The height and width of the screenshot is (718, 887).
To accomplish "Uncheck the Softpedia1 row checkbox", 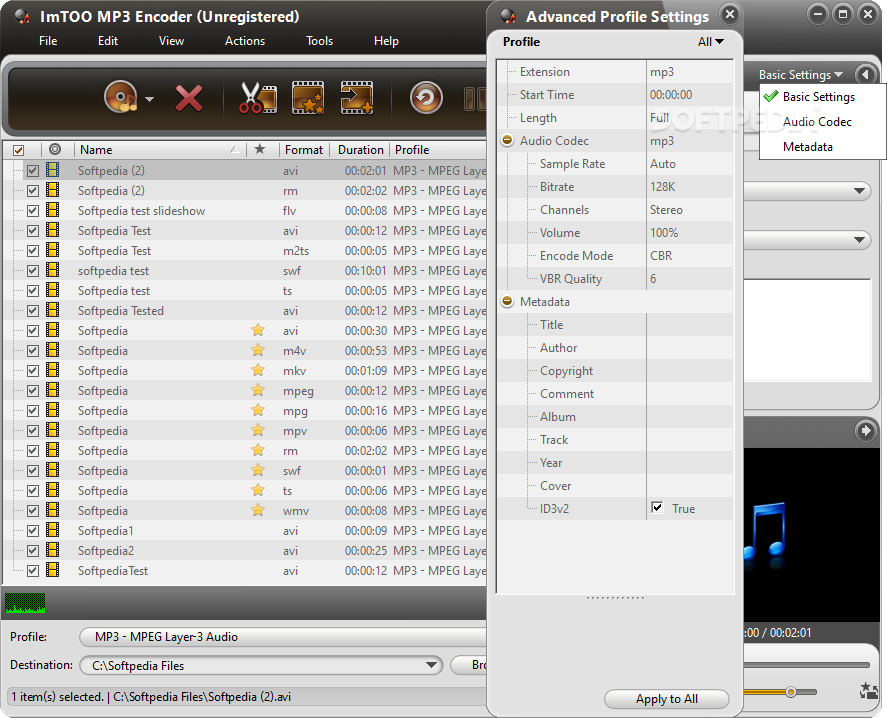I will (x=33, y=531).
